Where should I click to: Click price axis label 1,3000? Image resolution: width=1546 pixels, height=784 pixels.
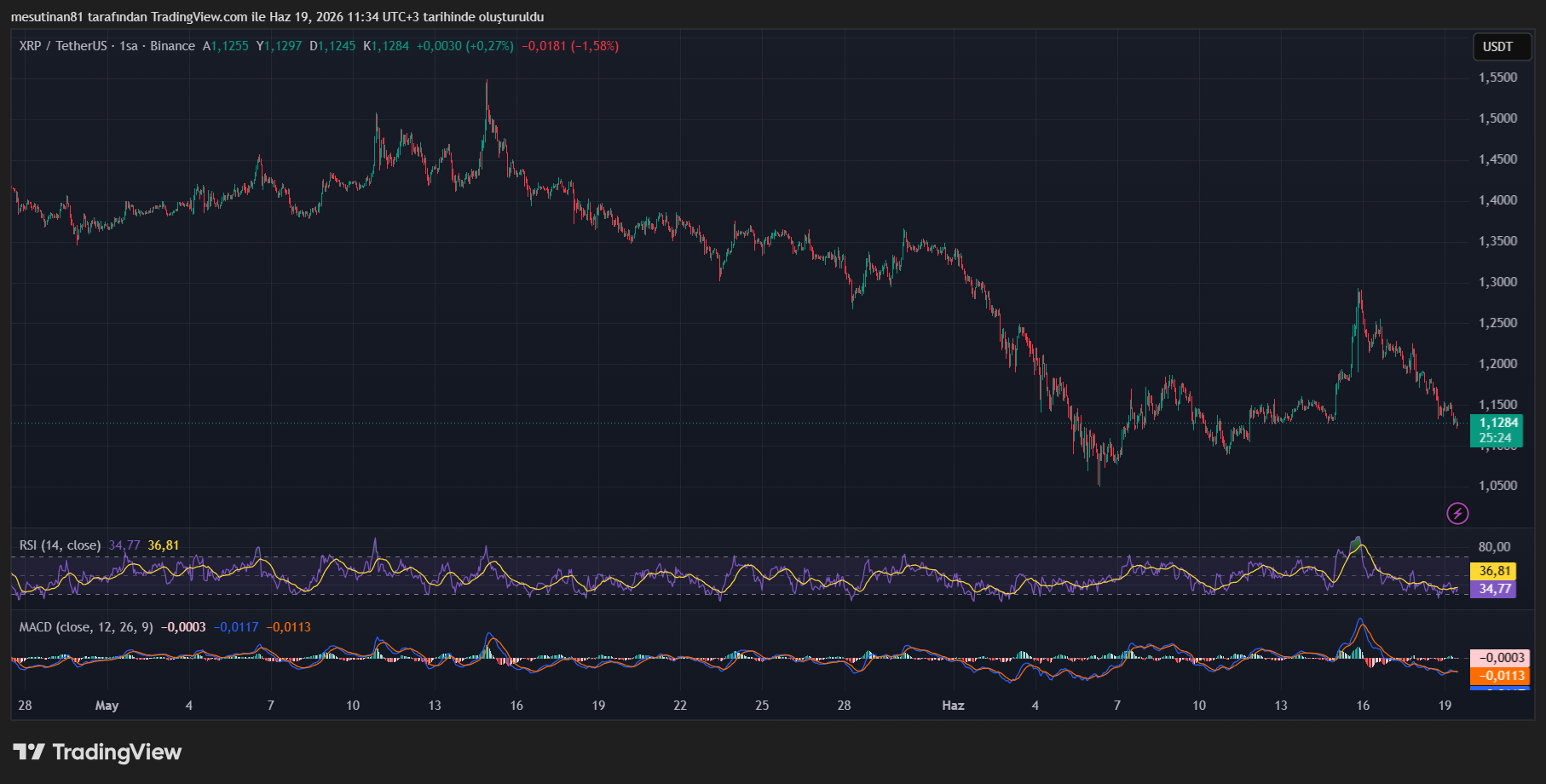coord(1497,282)
